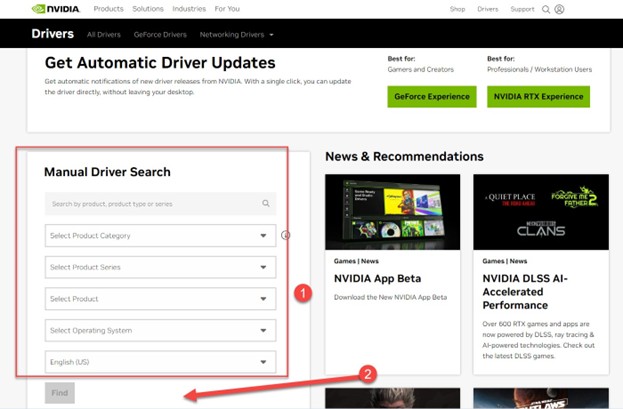Go to the All Drivers tab

coord(104,34)
